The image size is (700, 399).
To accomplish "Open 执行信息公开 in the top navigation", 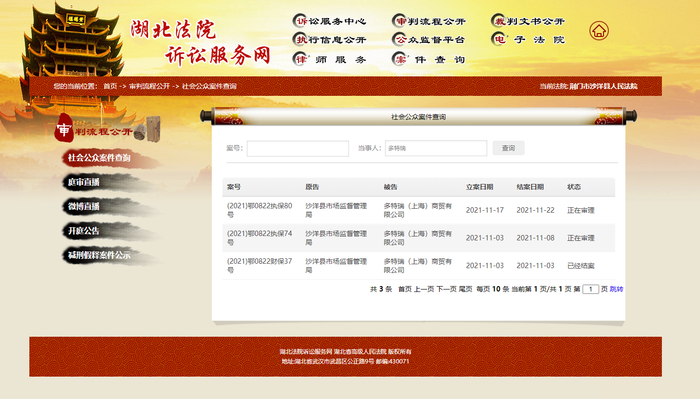I will [329, 40].
